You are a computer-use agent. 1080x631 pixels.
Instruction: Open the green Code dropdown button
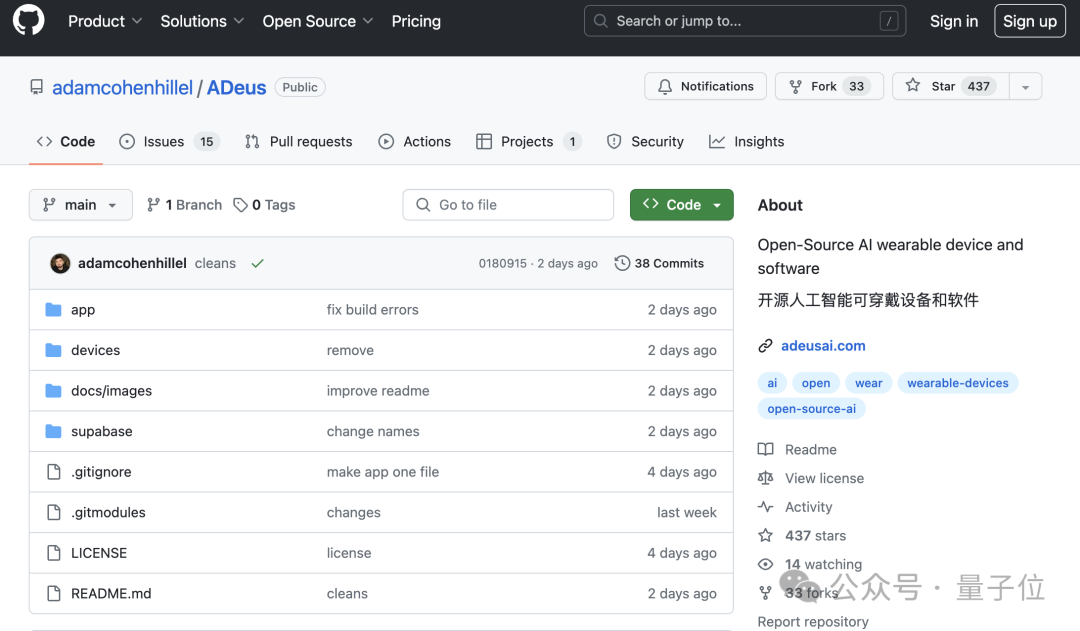click(x=681, y=205)
